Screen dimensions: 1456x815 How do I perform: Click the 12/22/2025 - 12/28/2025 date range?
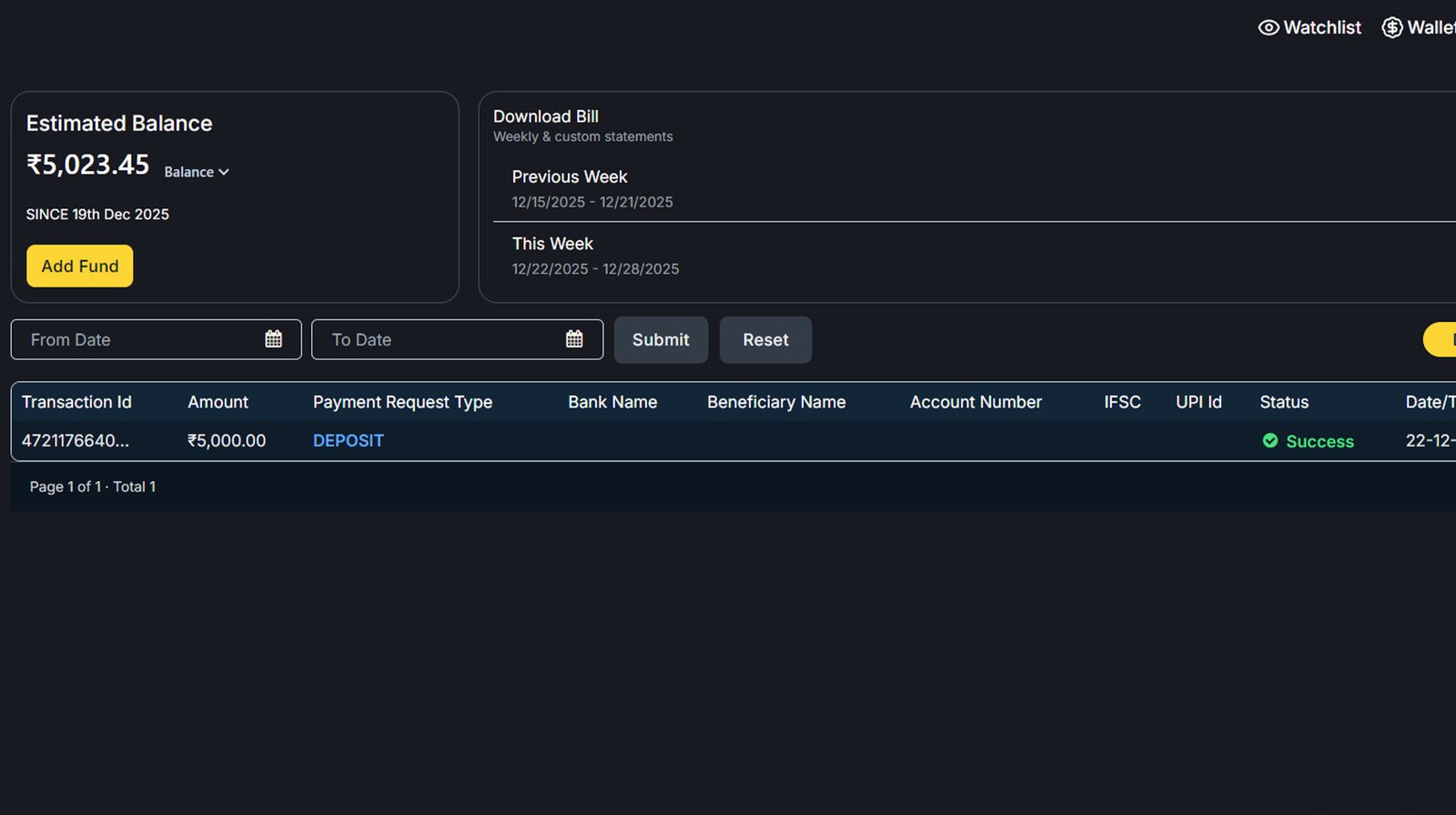click(x=595, y=269)
